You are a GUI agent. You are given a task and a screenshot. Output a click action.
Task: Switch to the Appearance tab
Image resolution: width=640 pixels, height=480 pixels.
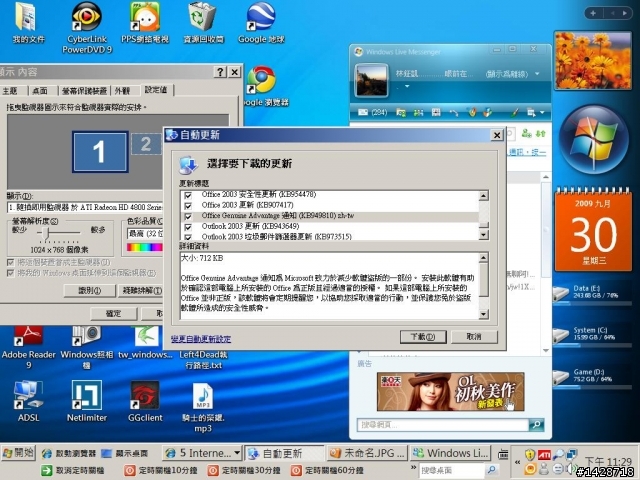(x=123, y=91)
